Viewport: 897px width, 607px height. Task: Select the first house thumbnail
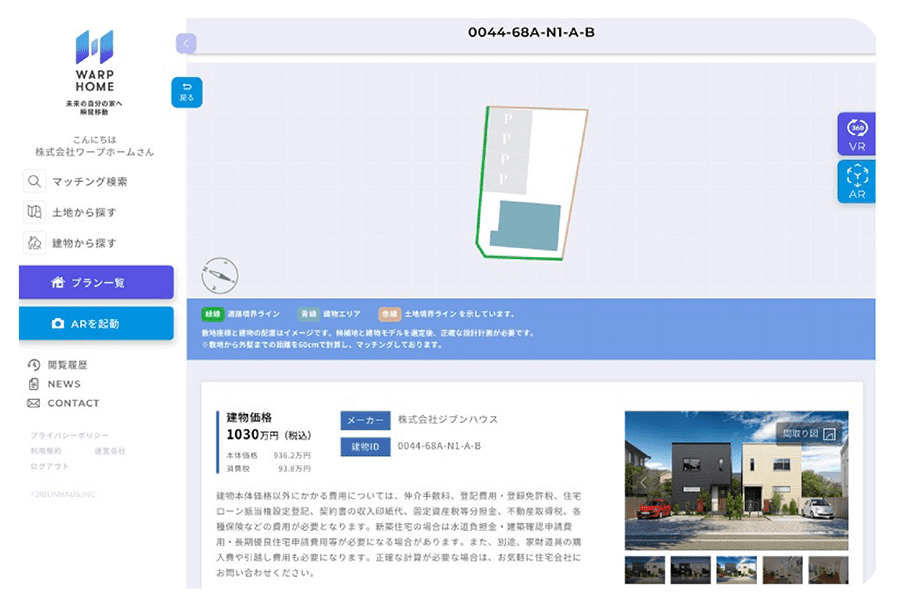click(644, 570)
